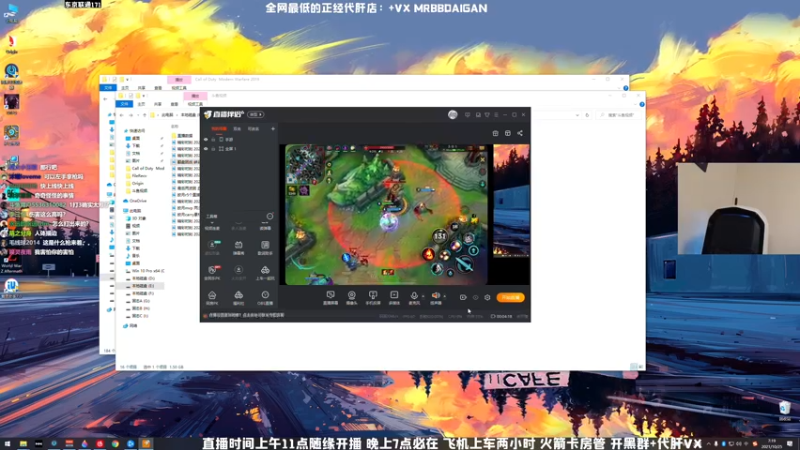Open hamburger menu in streaming app title bar
The height and width of the screenshot is (450, 800).
pos(496,115)
